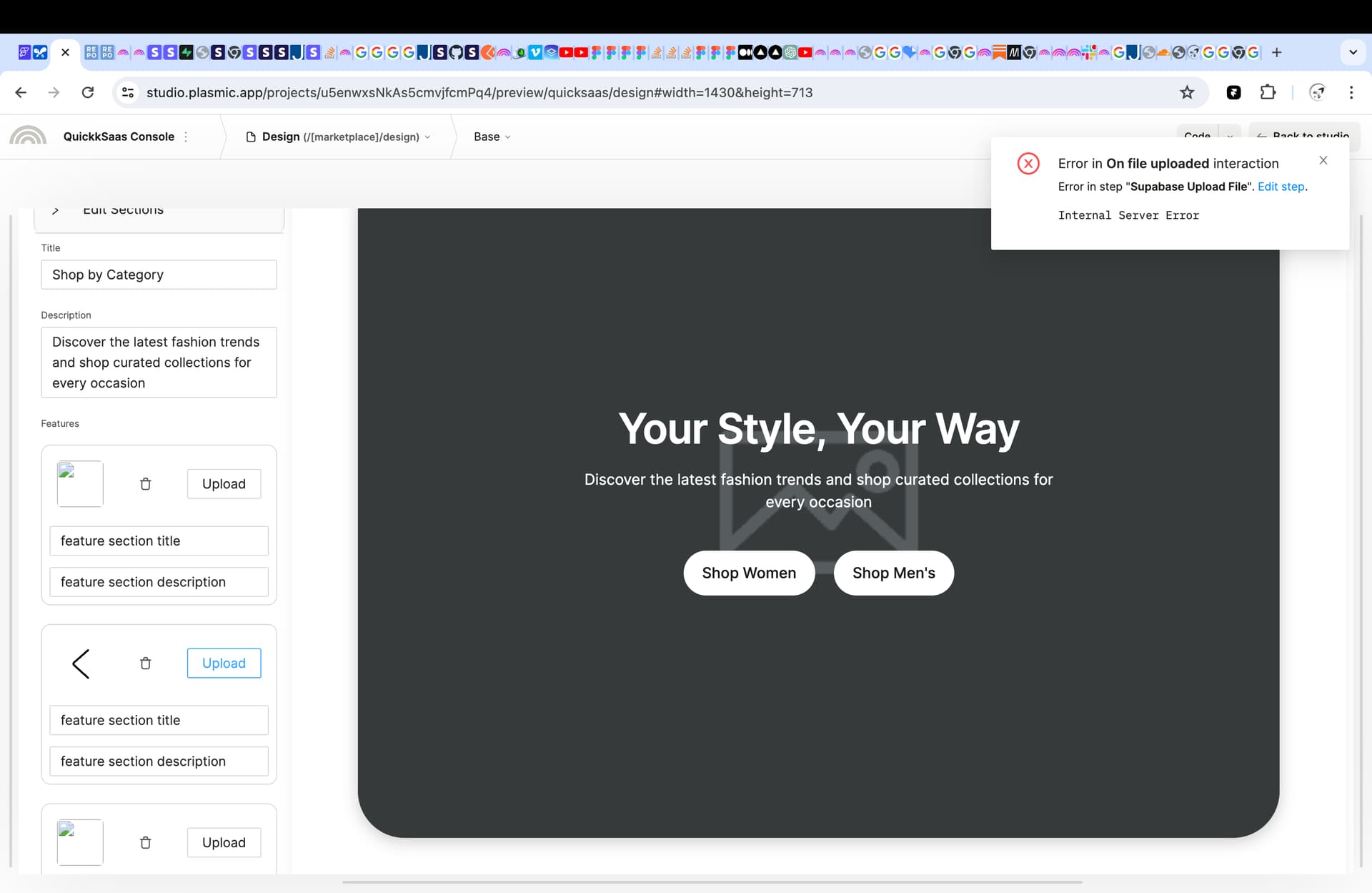The image size is (1372, 893).
Task: Click the horizontal scrollbar at bottom
Action: (712, 882)
